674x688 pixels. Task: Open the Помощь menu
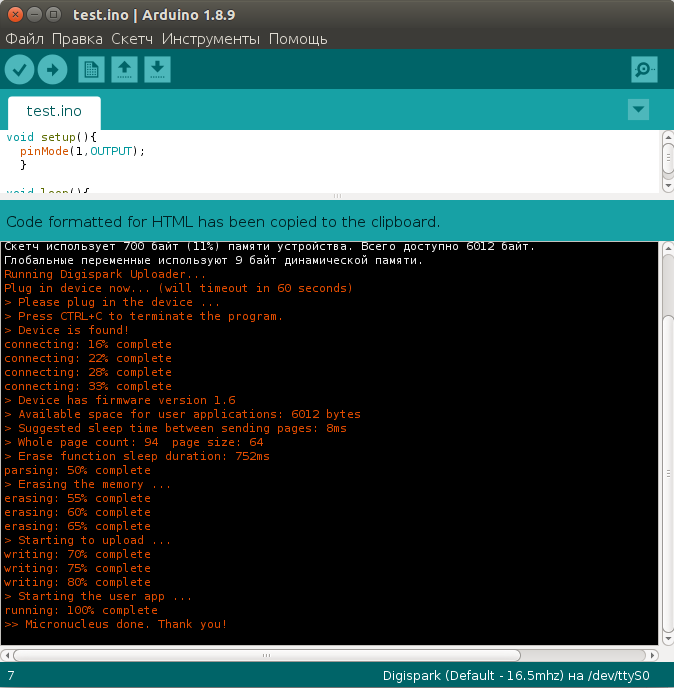pos(298,39)
